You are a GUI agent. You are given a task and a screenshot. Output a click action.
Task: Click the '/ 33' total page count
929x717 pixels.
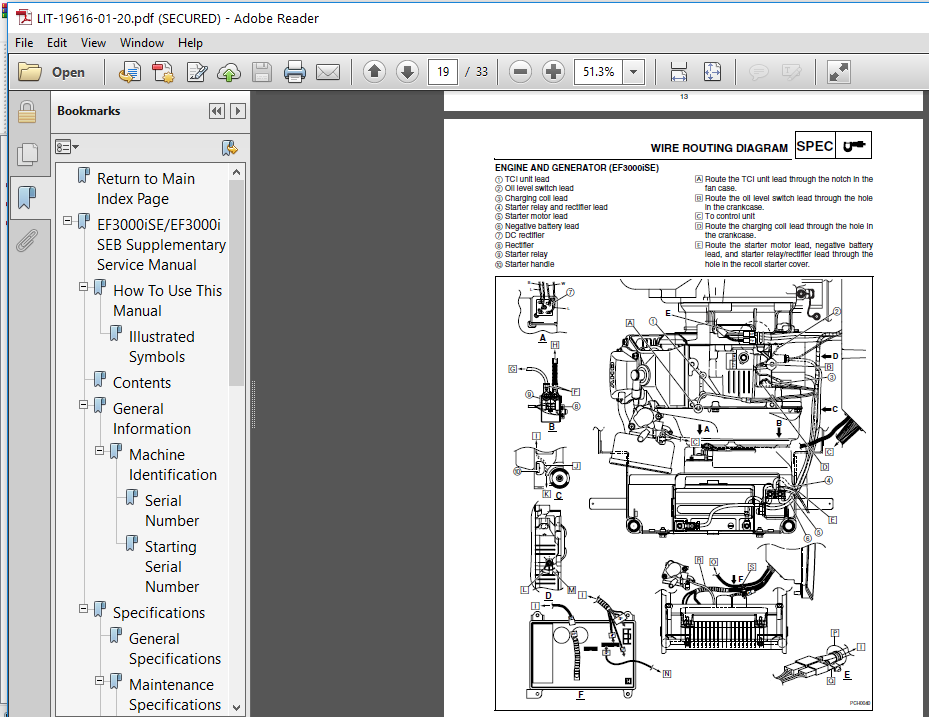click(477, 72)
